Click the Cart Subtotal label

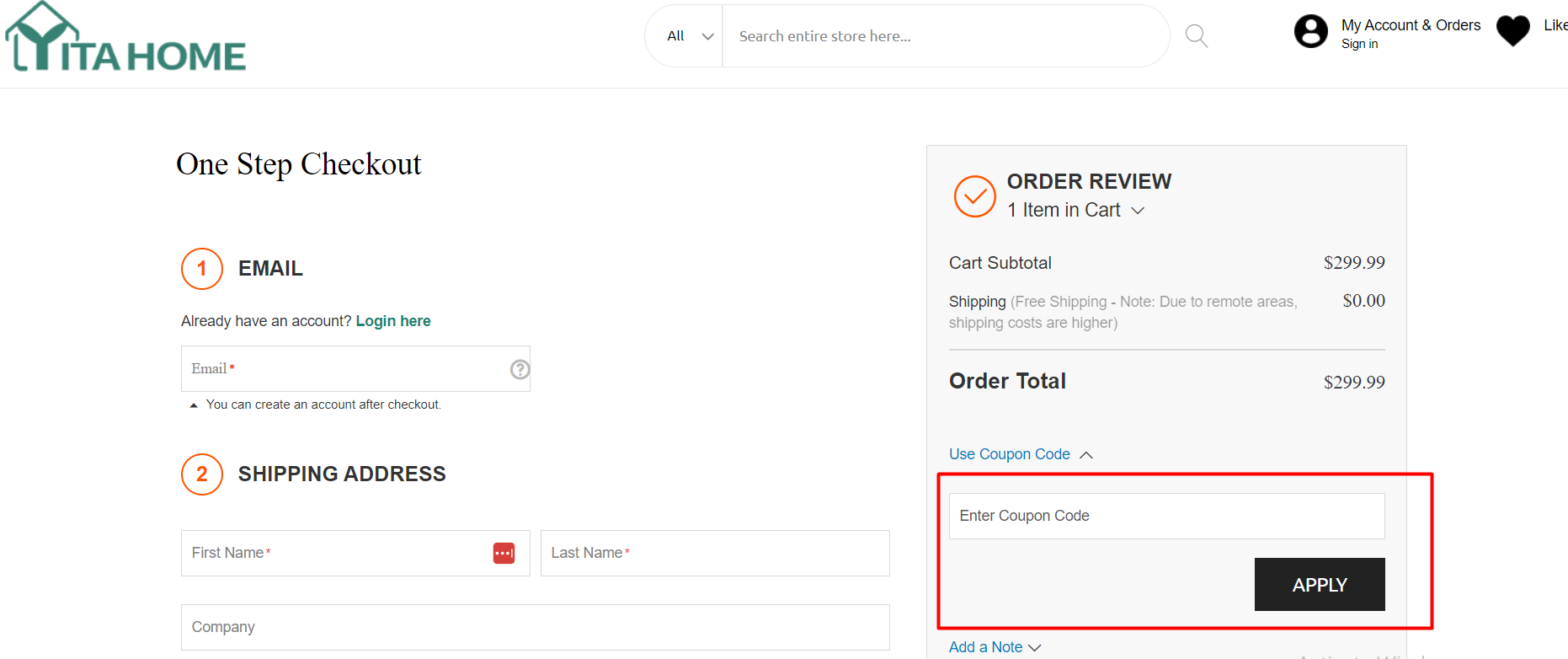tap(1000, 263)
